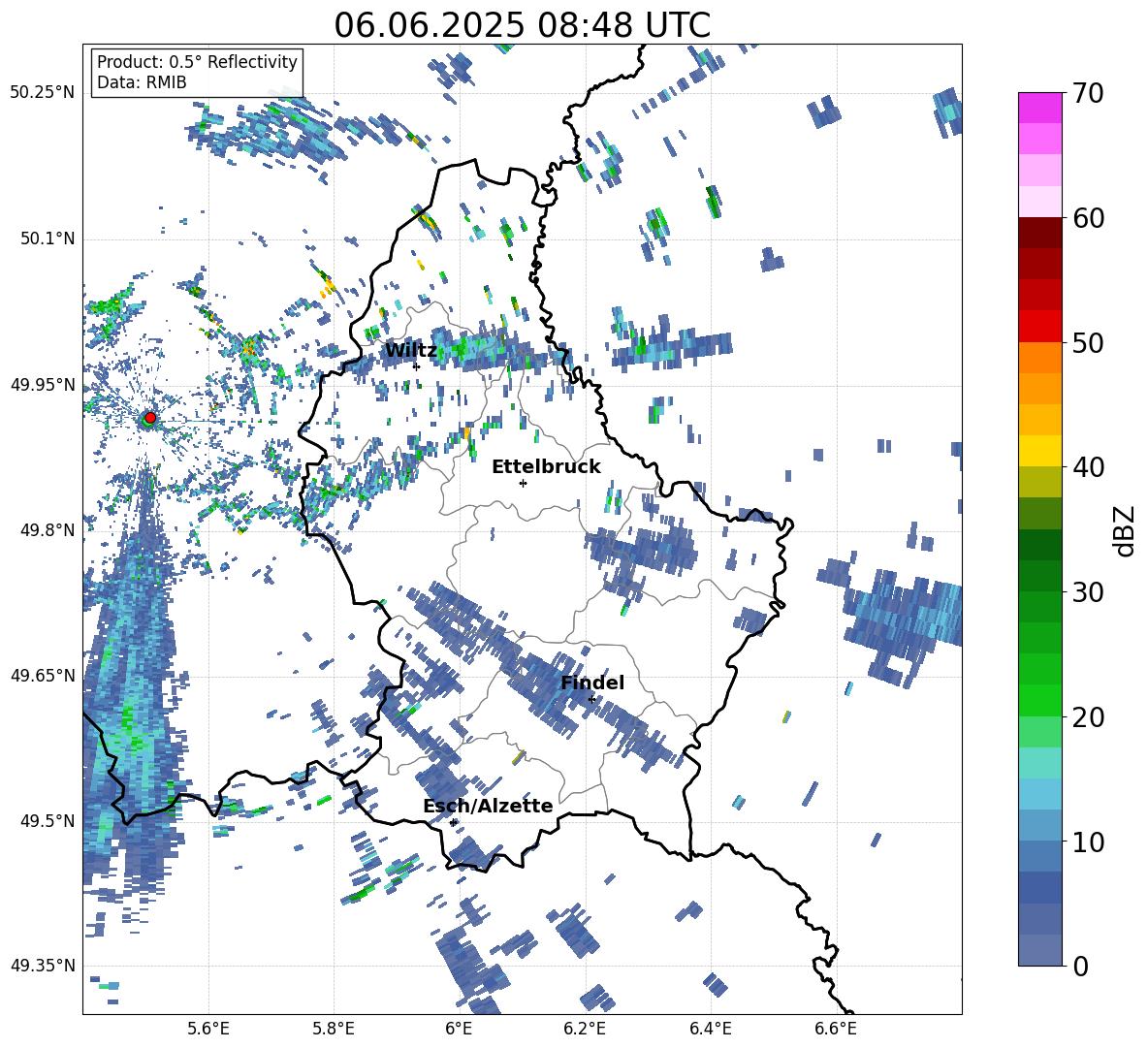Click the colorbar tick value 10
The width and height of the screenshot is (1148, 1048).
click(1088, 842)
